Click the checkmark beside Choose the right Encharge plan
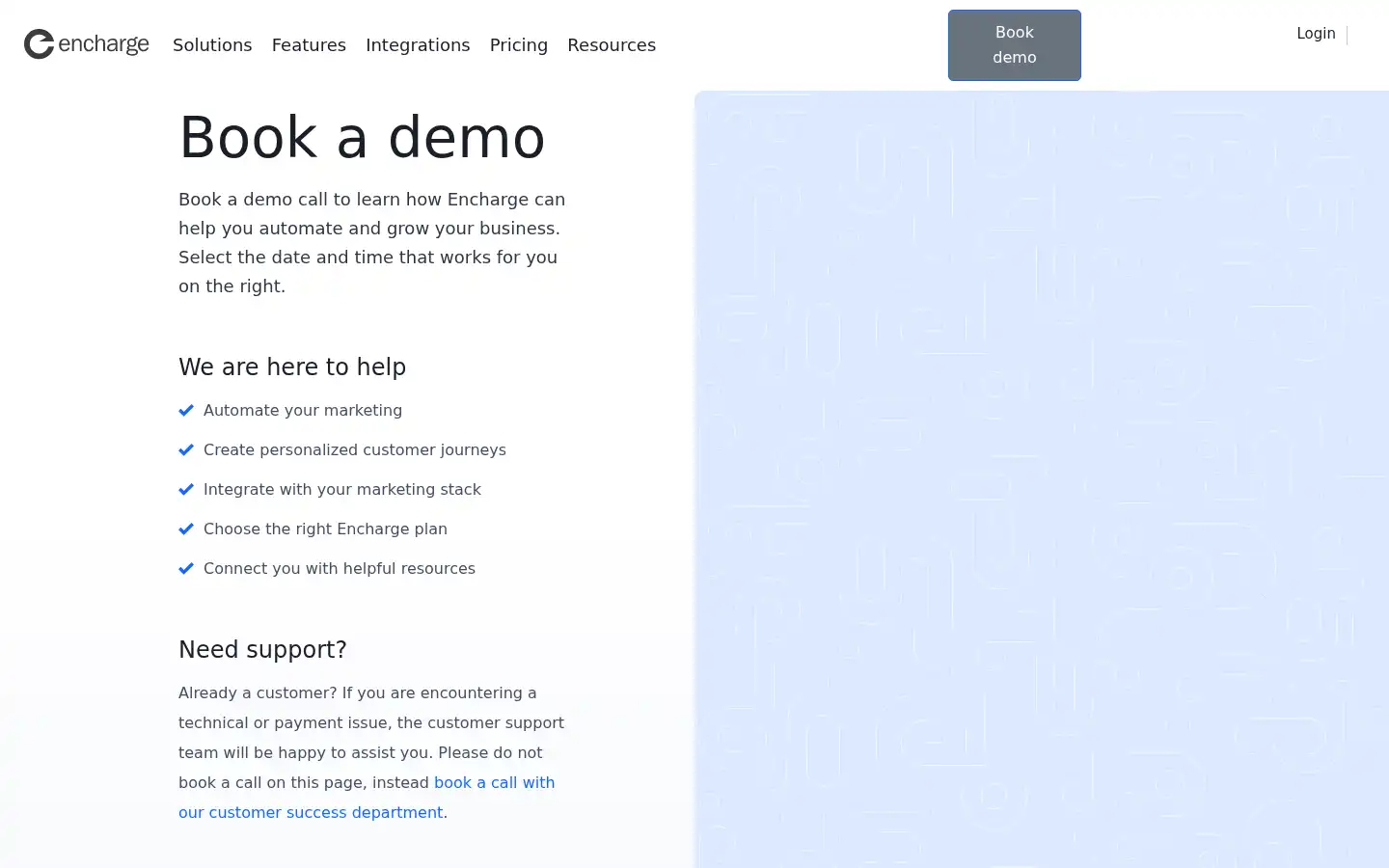Image resolution: width=1389 pixels, height=868 pixels. 186,529
